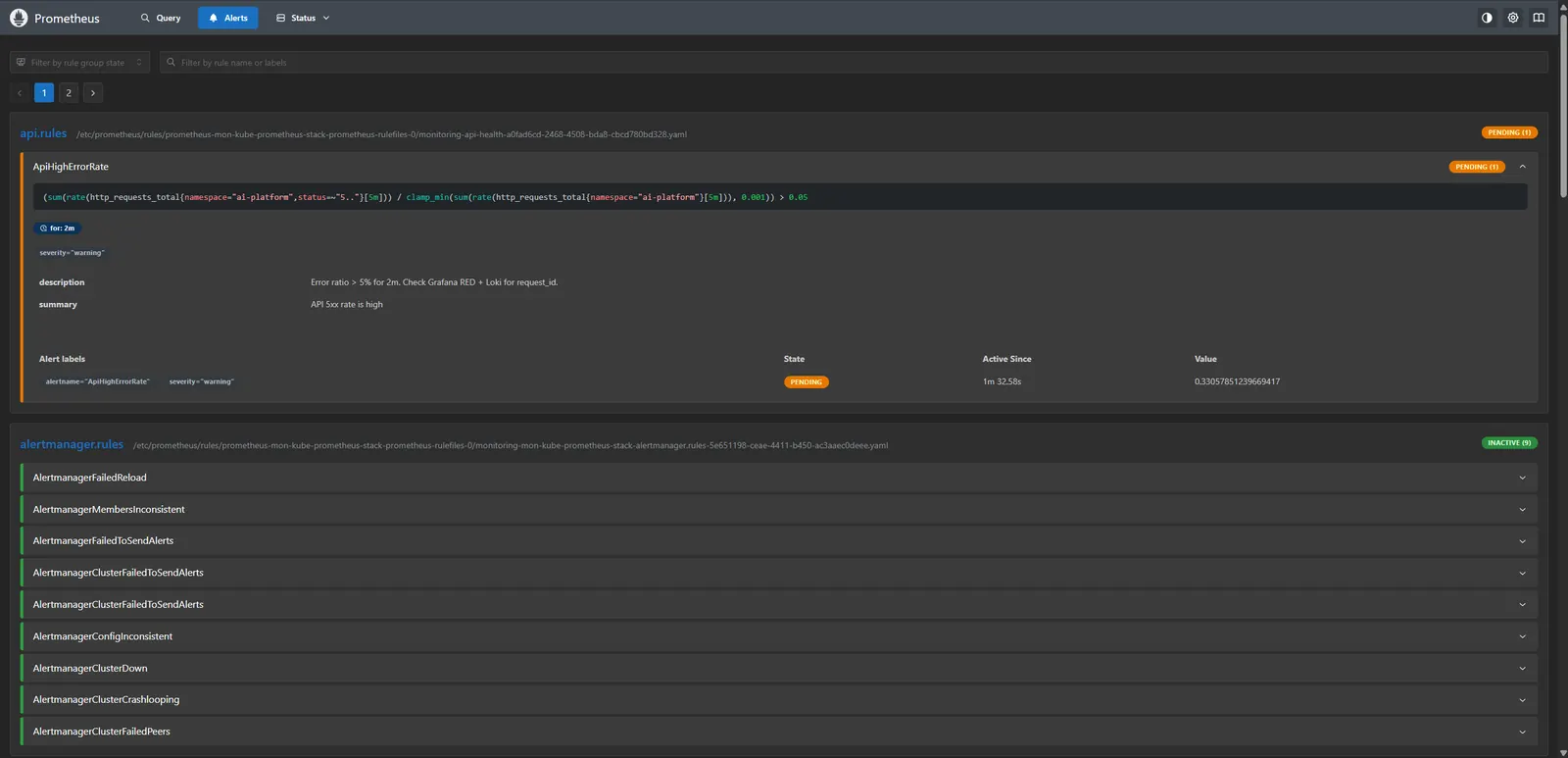Image resolution: width=1568 pixels, height=758 pixels.
Task: Click the severity="warning" alert label in table
Action: (x=201, y=381)
